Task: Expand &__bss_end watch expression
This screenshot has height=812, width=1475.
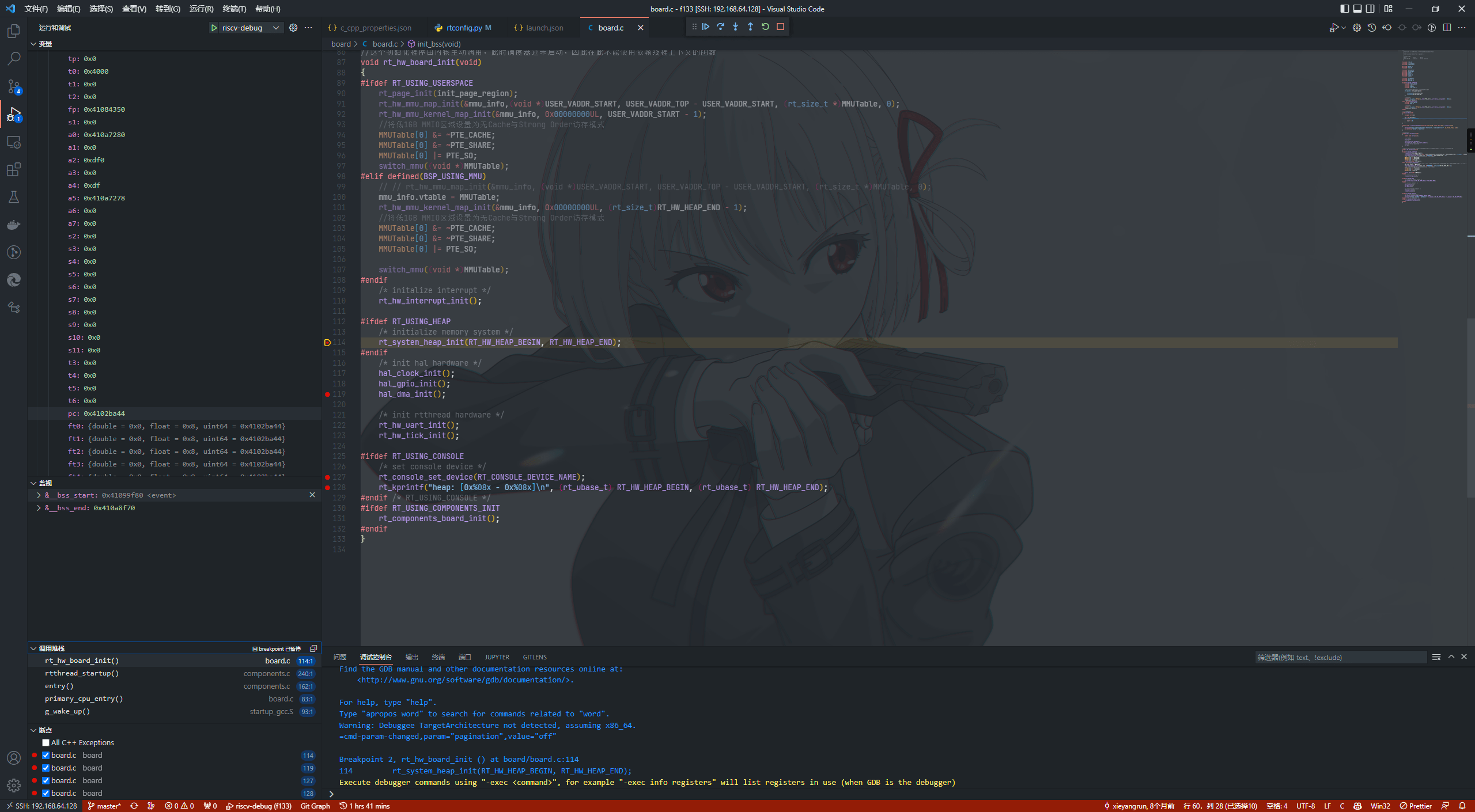Action: (x=39, y=508)
